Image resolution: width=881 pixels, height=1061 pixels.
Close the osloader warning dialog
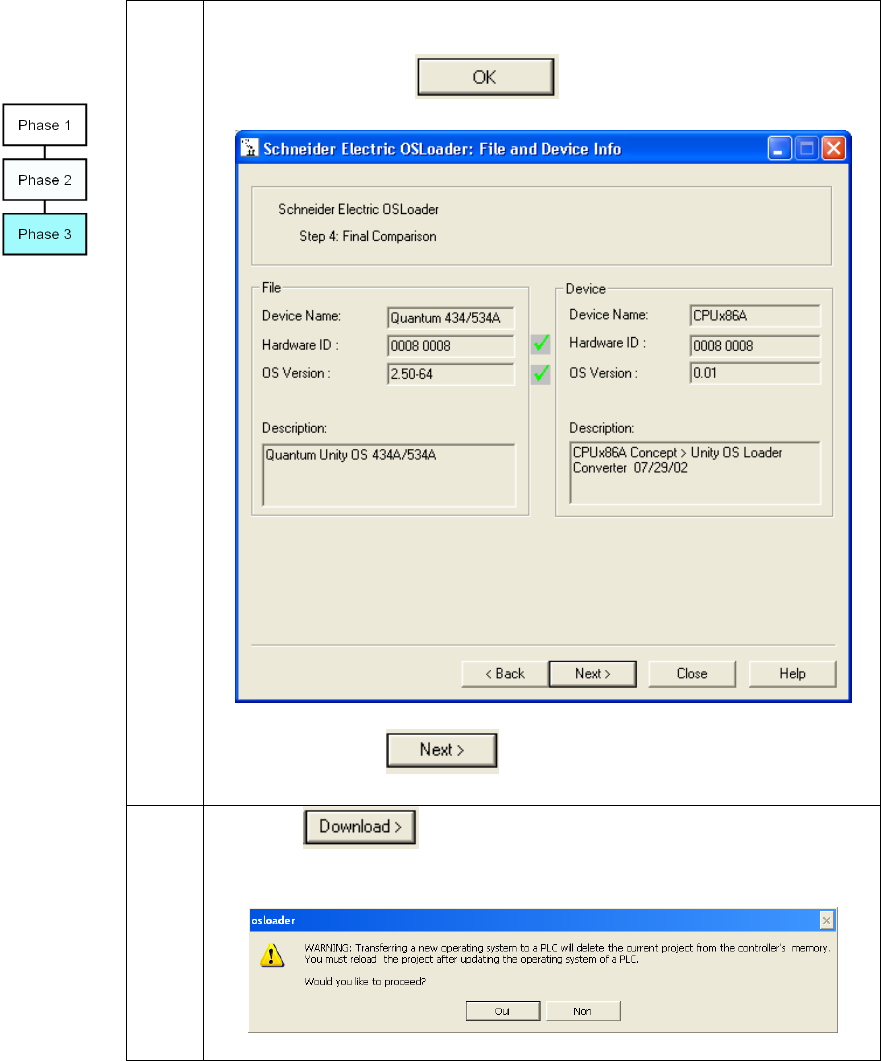click(x=826, y=920)
